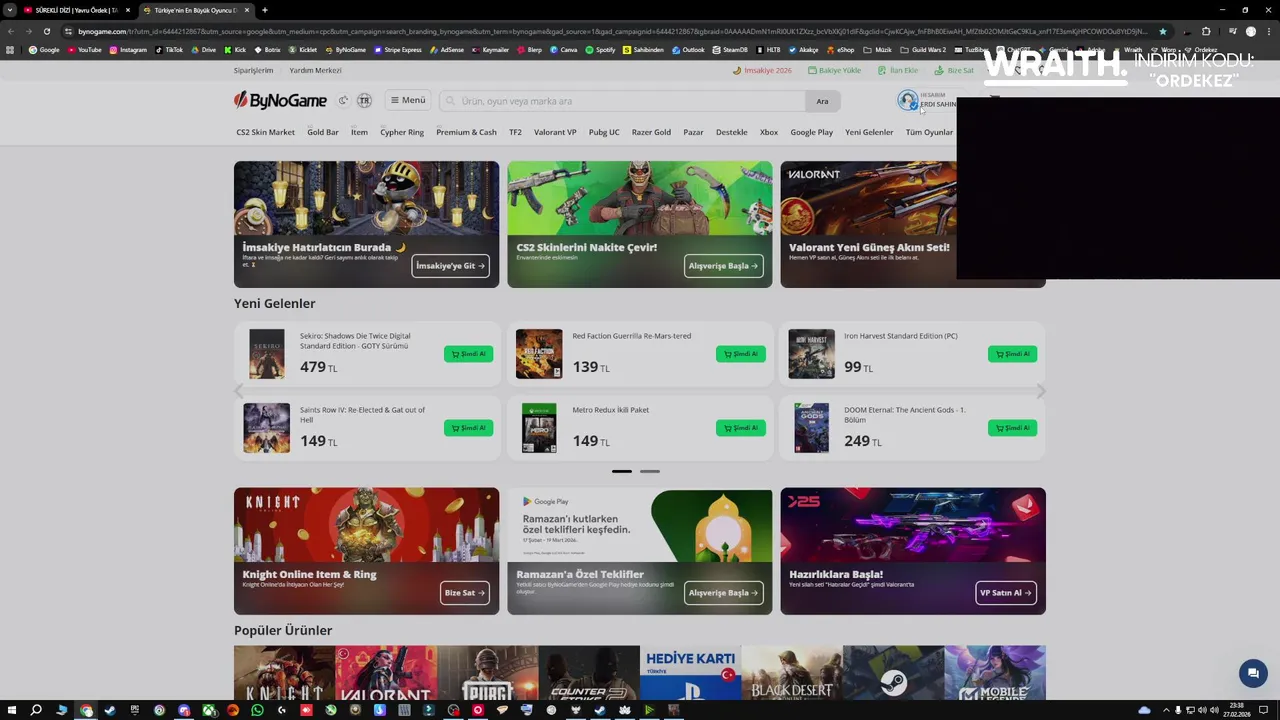Open the Xbox category
The image size is (1280, 720).
pyautogui.click(x=768, y=132)
